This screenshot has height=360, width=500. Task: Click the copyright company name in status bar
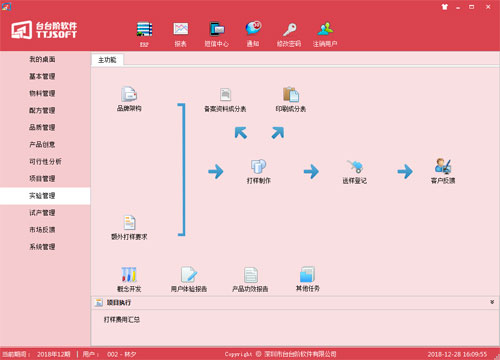[300, 354]
